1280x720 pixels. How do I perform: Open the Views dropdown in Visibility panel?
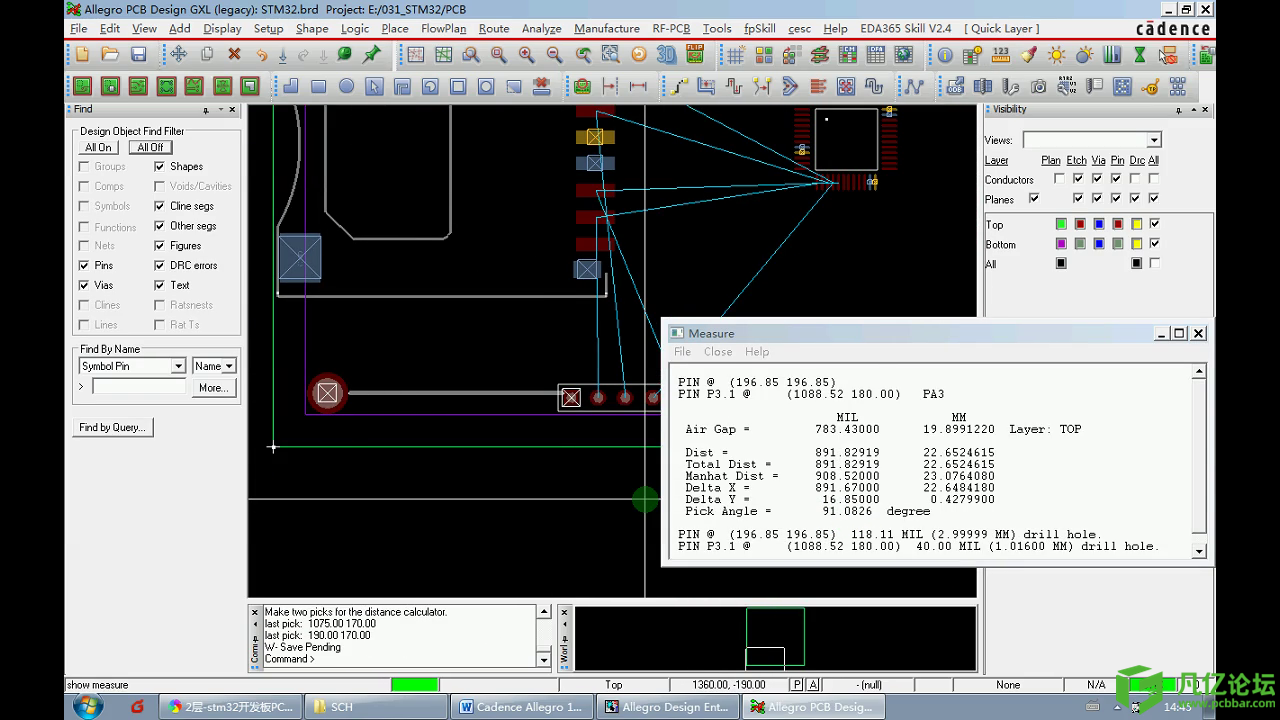[x=1154, y=140]
